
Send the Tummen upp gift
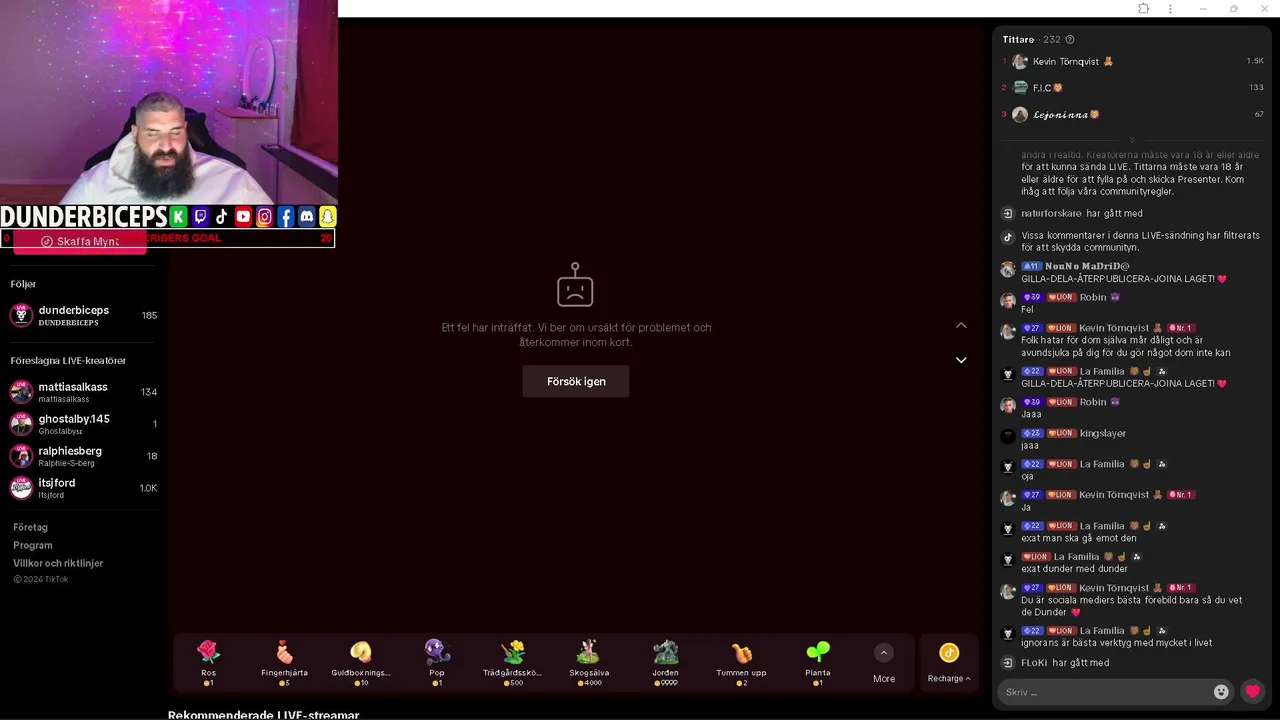[741, 662]
